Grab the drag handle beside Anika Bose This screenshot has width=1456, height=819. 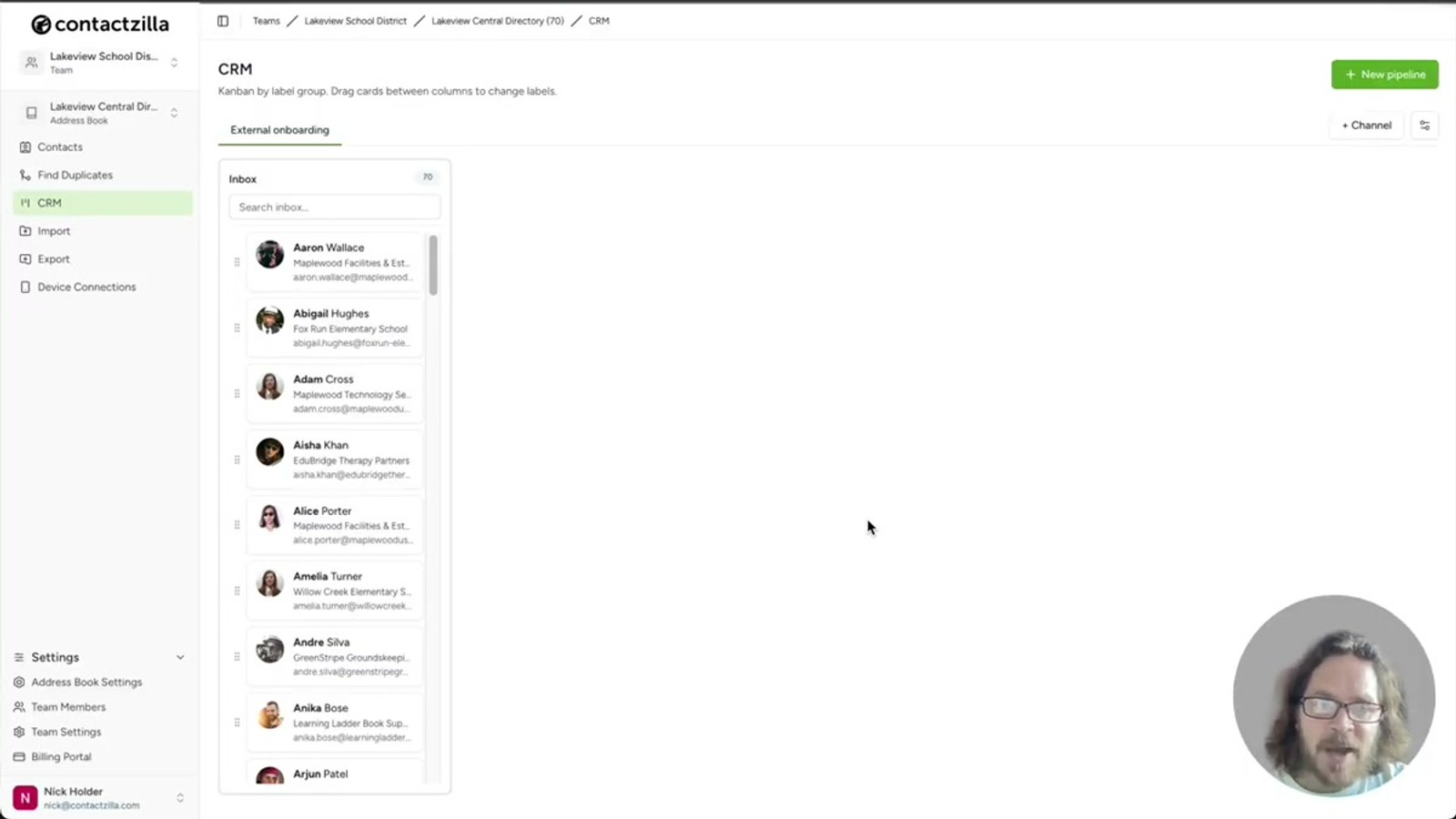coord(237,723)
